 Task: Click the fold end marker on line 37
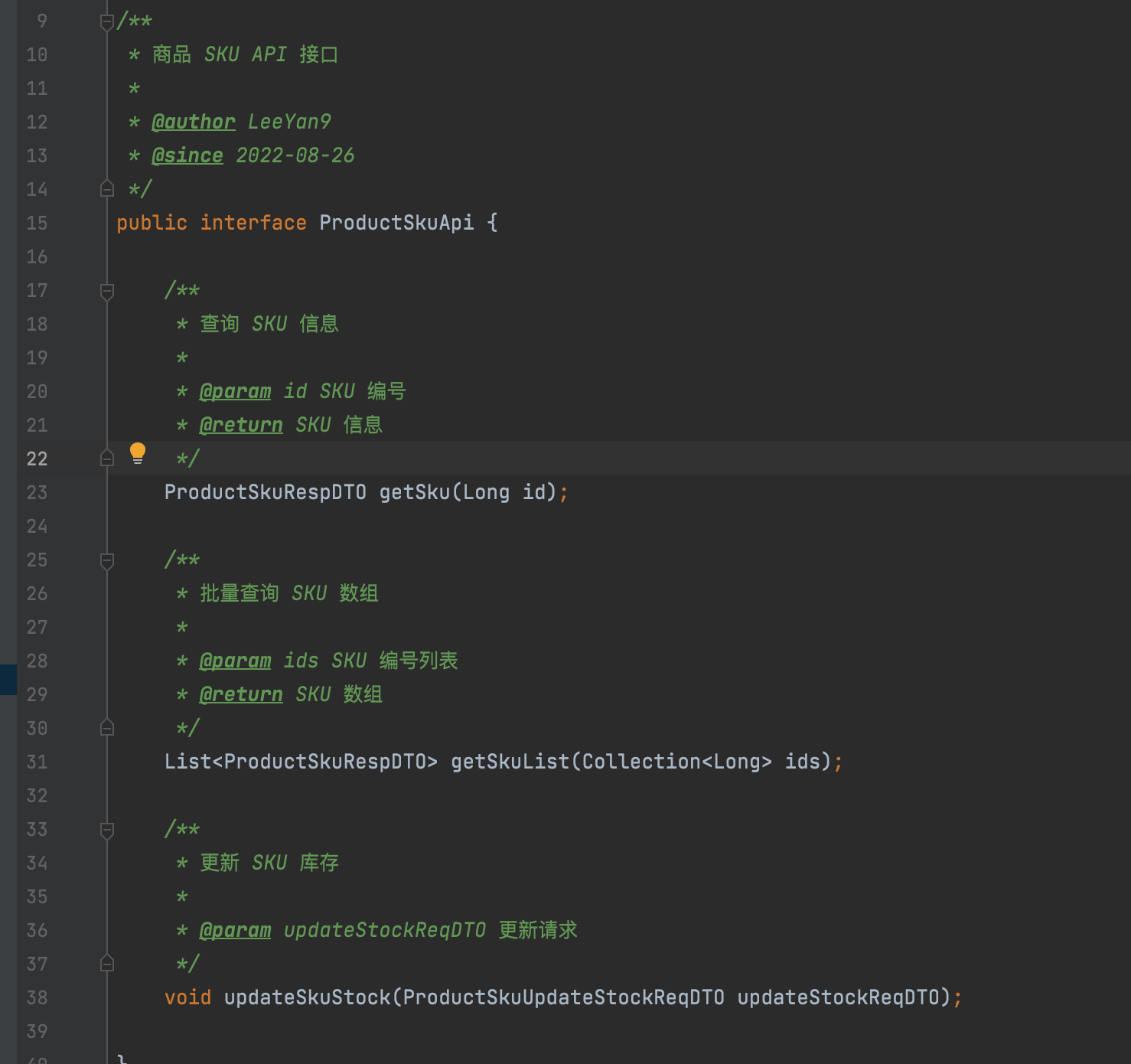pyautogui.click(x=107, y=963)
